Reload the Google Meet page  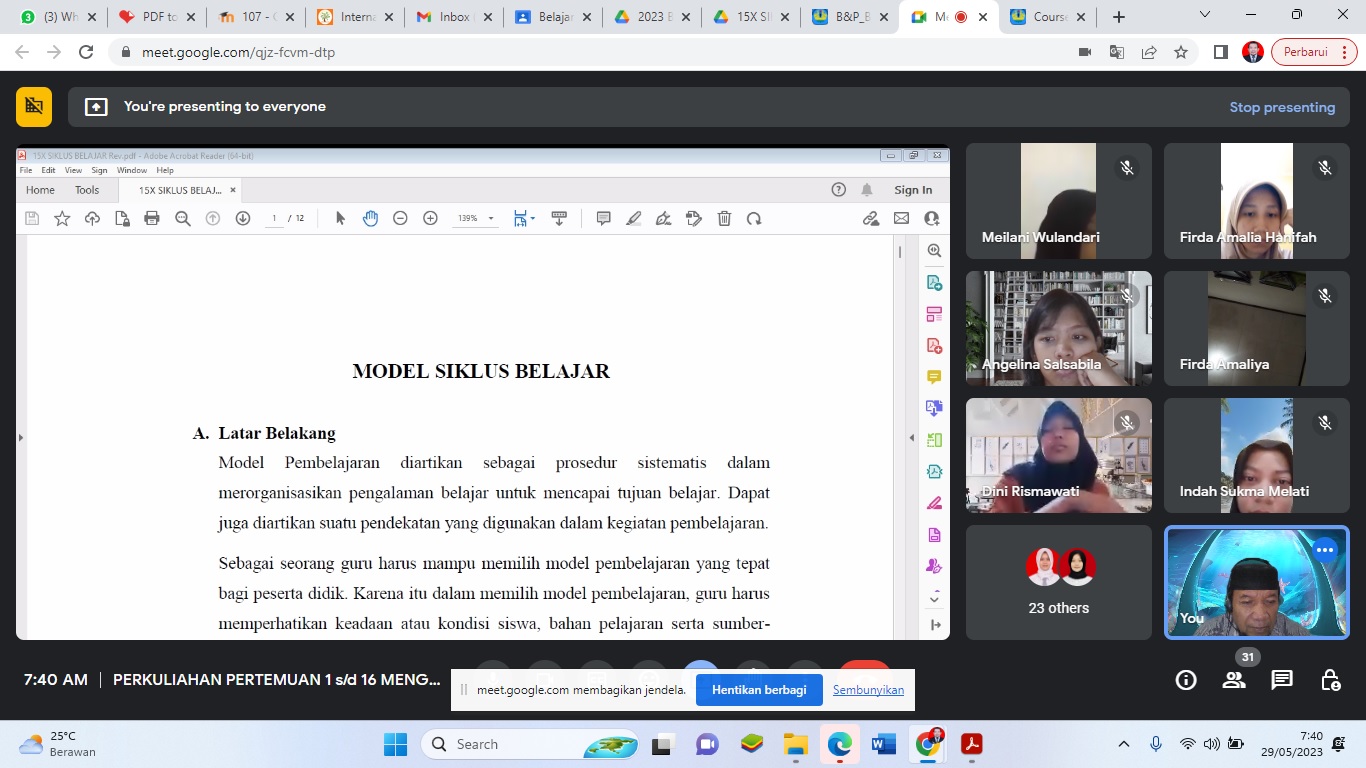click(x=86, y=52)
